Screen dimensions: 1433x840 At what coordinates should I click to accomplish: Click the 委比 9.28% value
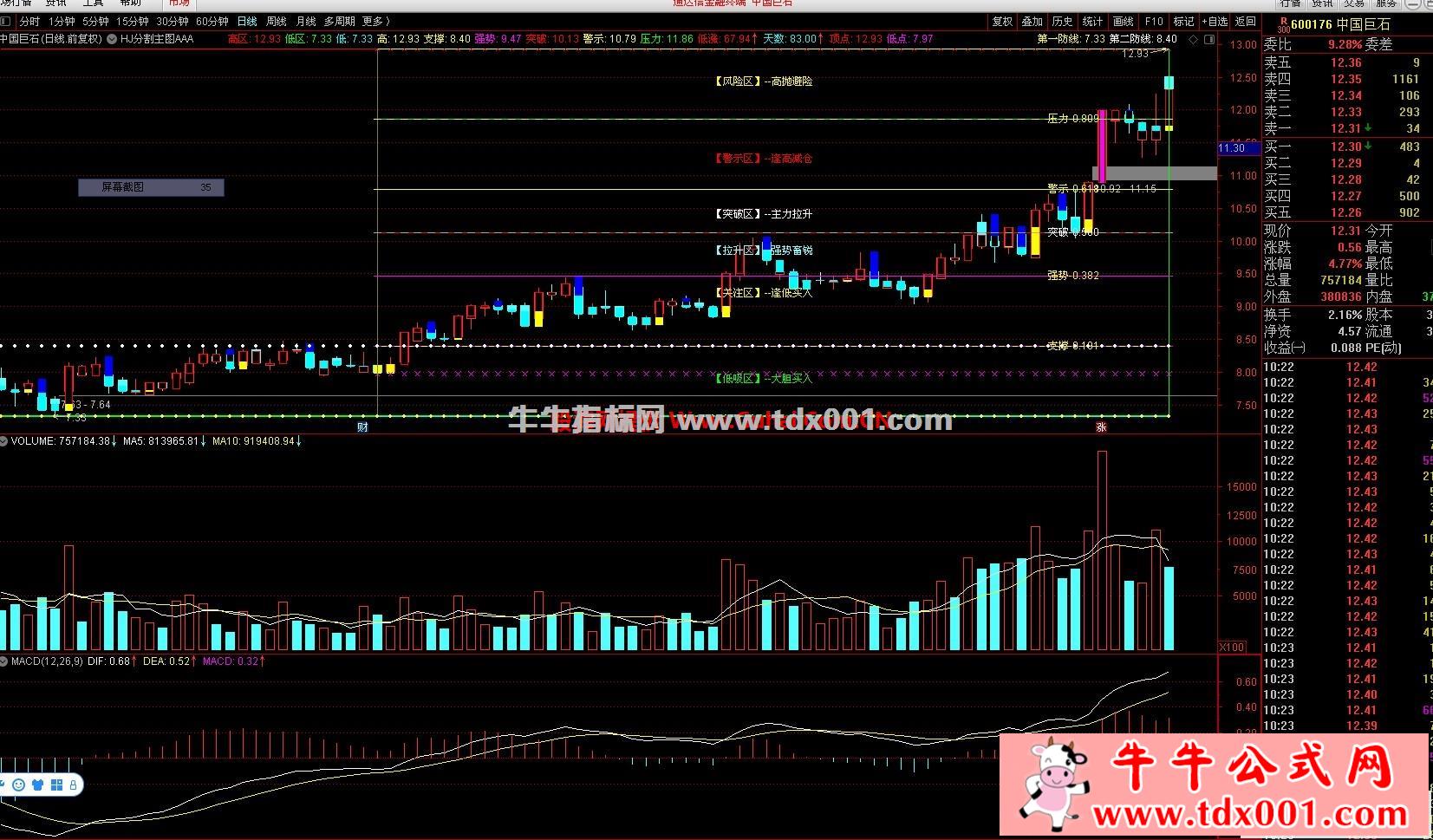[1345, 44]
